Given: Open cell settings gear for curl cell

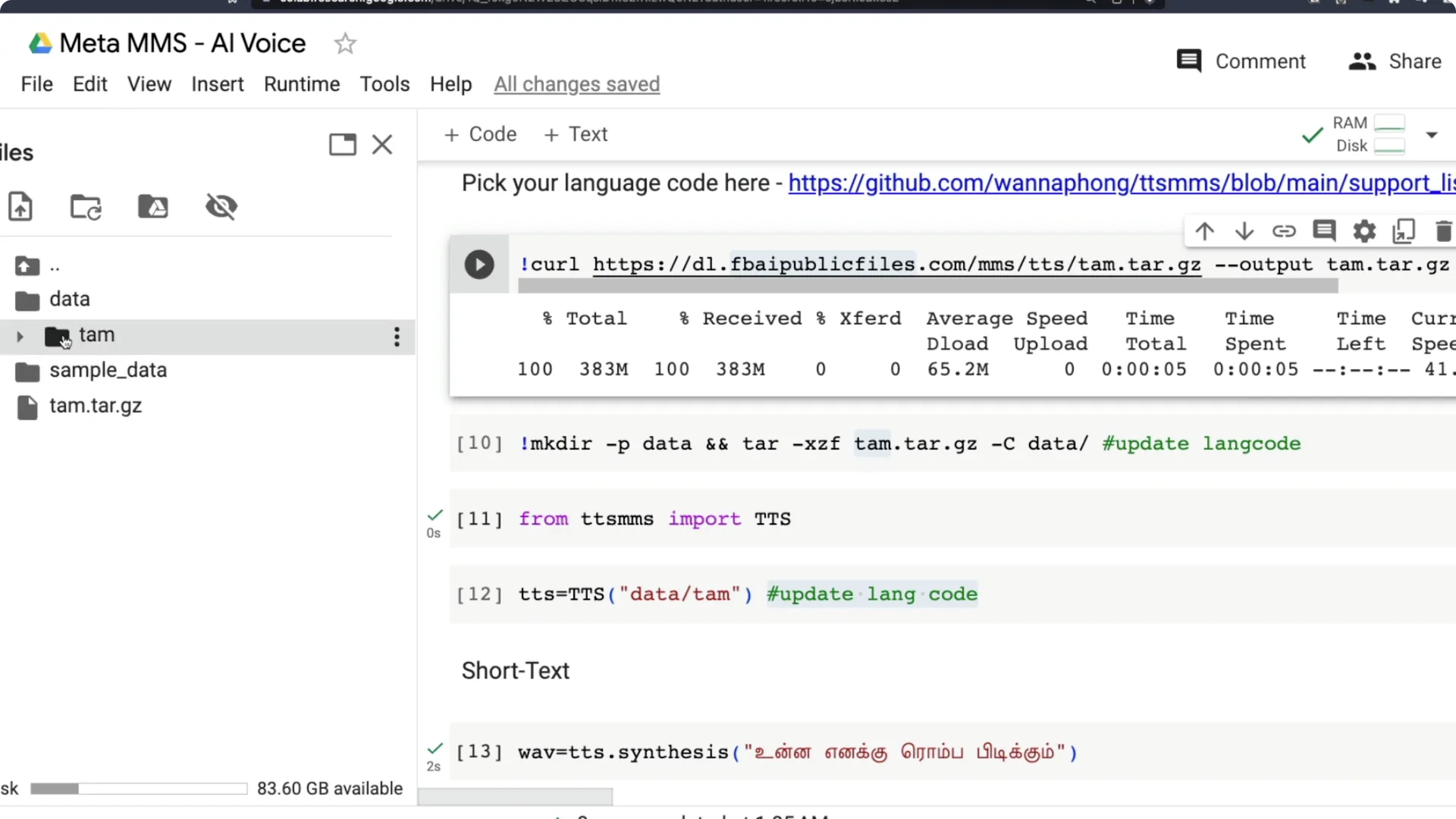Looking at the screenshot, I should click(1363, 231).
